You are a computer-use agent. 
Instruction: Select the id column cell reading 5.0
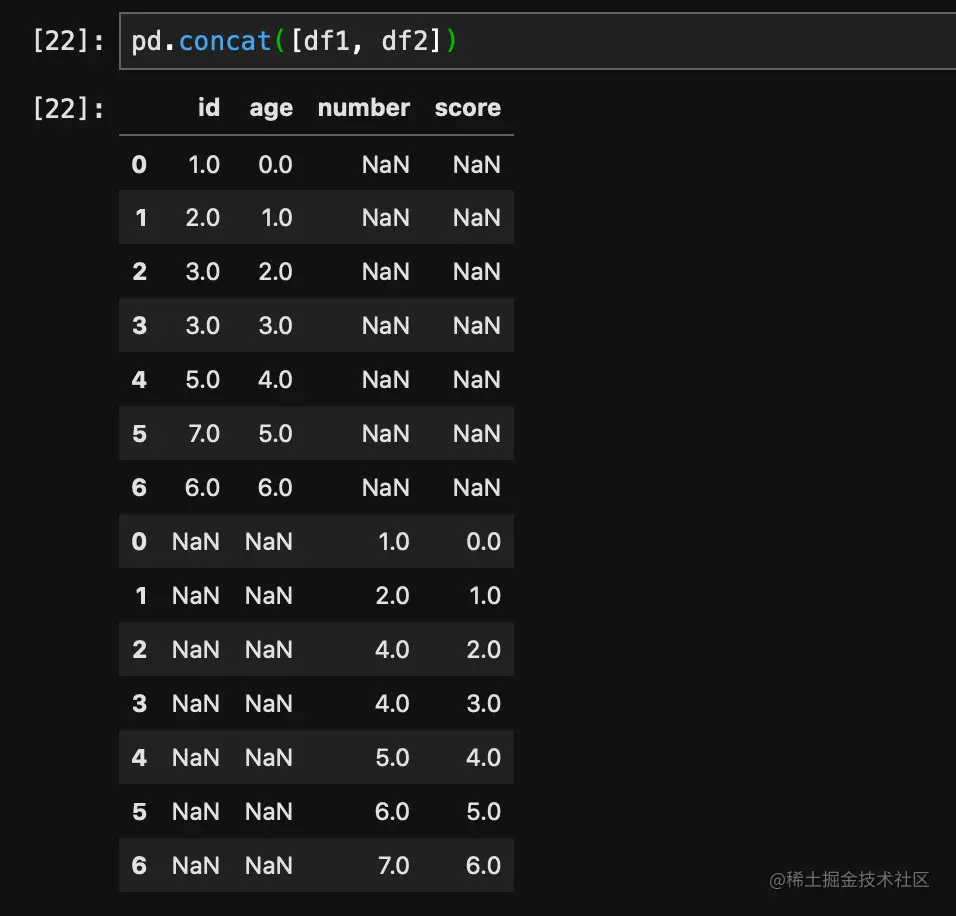click(202, 379)
